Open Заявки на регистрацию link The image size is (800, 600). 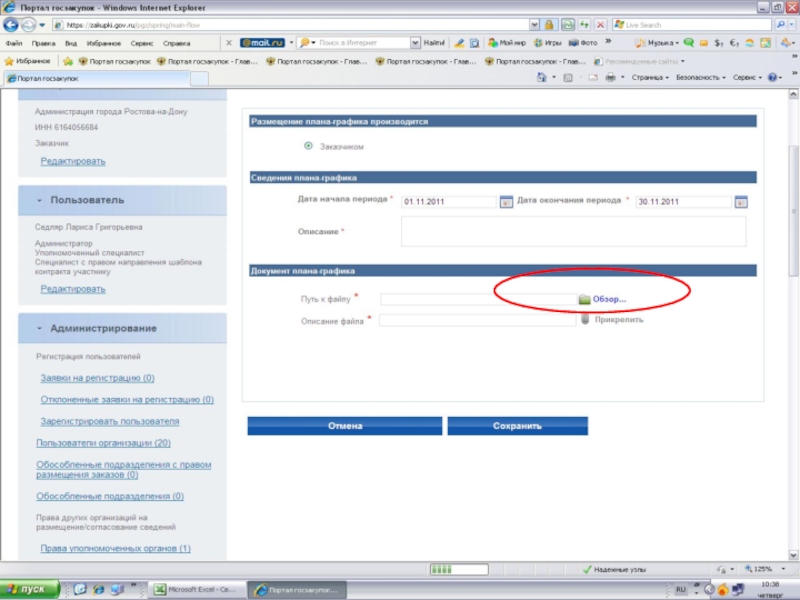click(97, 378)
